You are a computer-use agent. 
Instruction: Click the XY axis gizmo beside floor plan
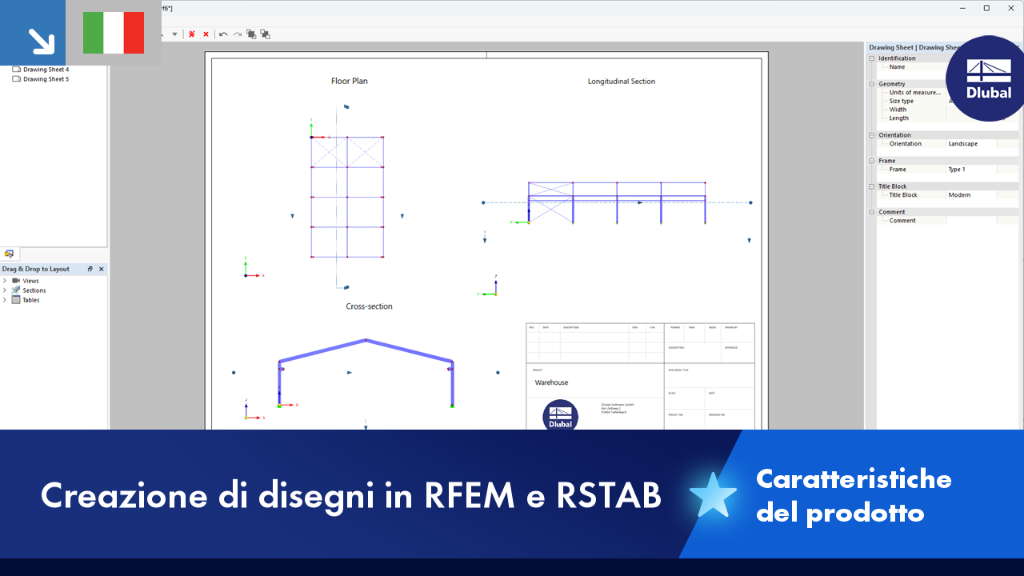pos(253,268)
